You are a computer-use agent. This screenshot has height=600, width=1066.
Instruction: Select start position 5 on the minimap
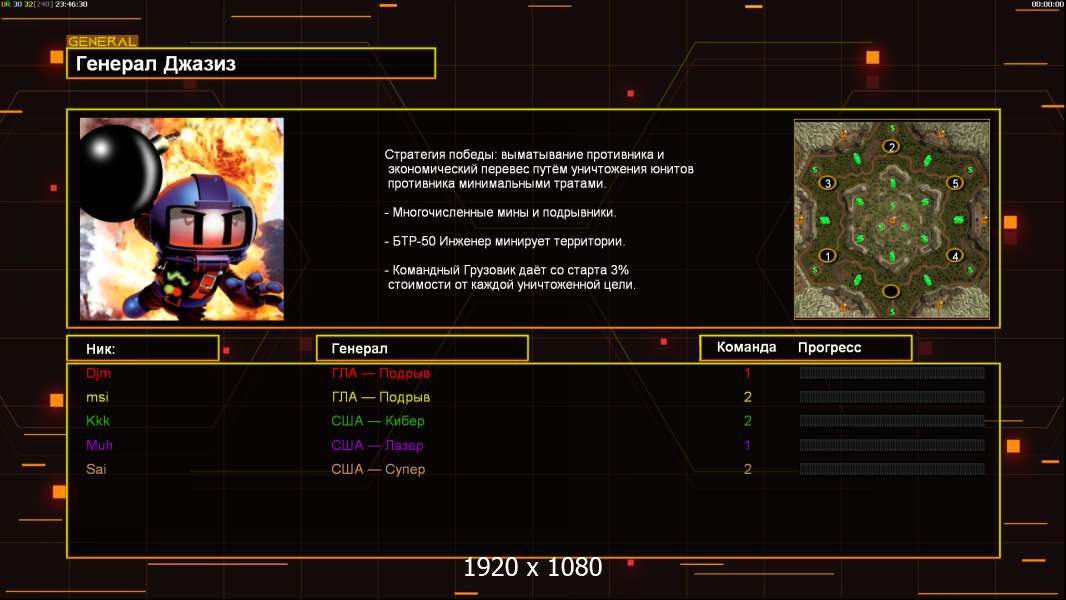(955, 183)
